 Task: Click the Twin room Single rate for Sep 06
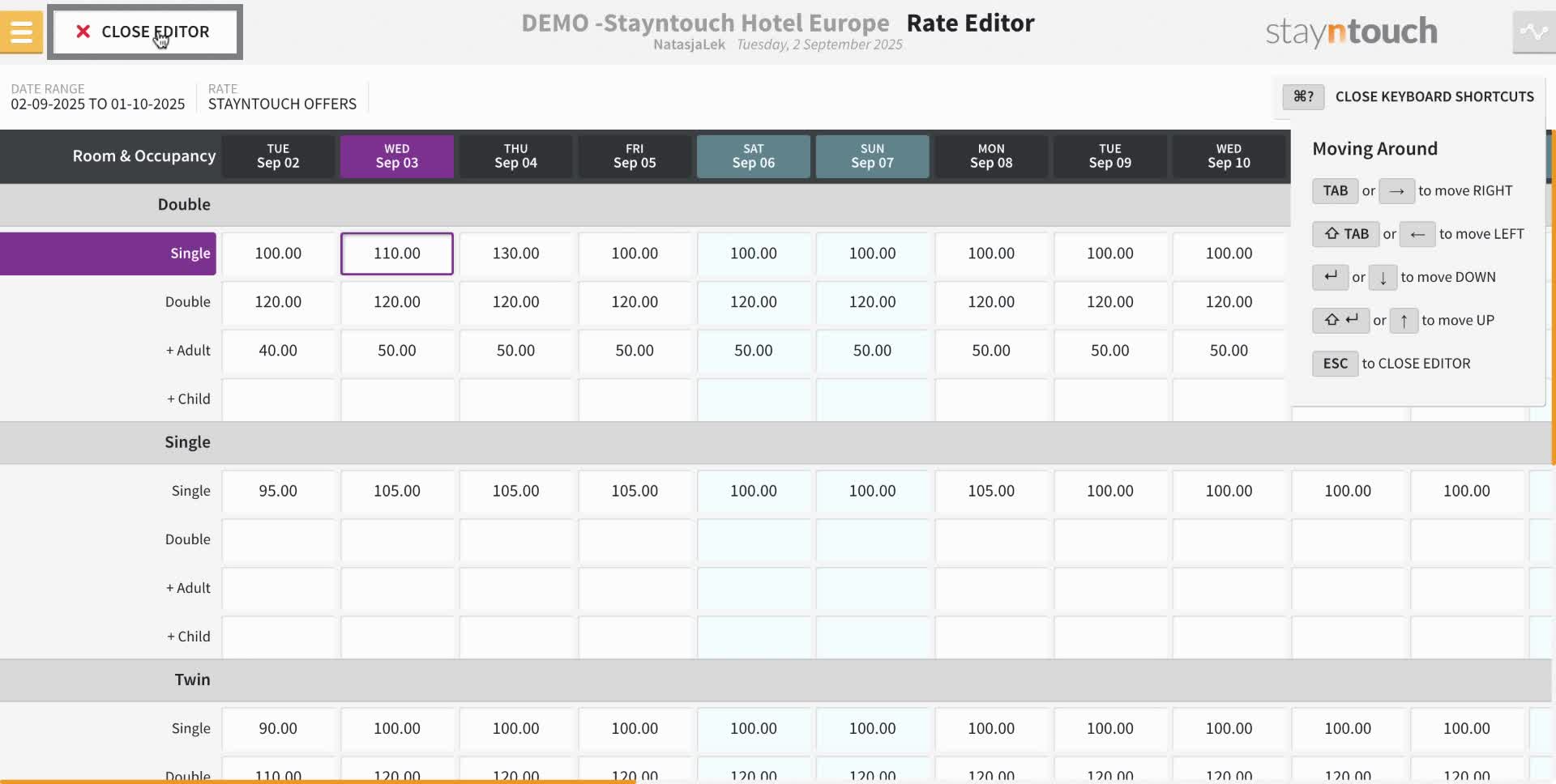754,728
